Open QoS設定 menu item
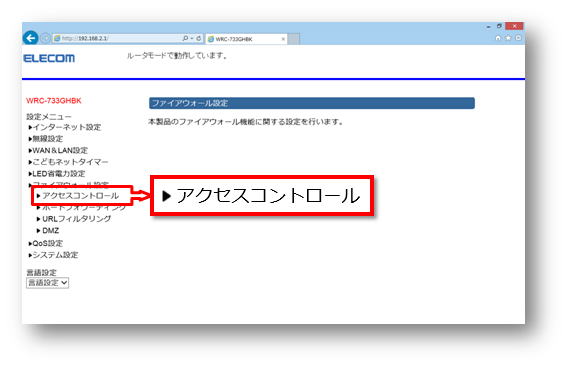Screen dimensions: 567x366 46,243
